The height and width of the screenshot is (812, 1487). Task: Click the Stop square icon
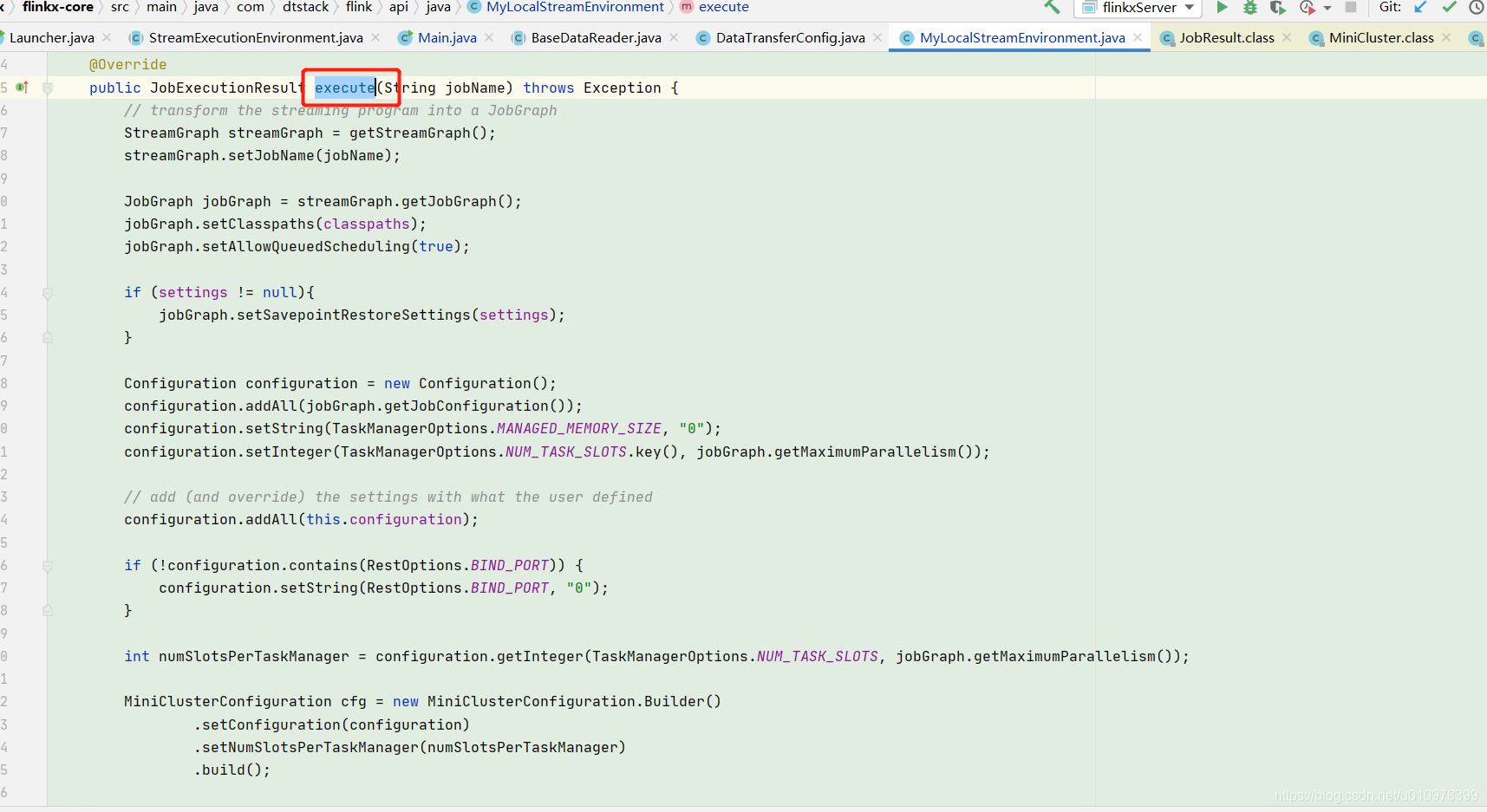[x=1350, y=7]
